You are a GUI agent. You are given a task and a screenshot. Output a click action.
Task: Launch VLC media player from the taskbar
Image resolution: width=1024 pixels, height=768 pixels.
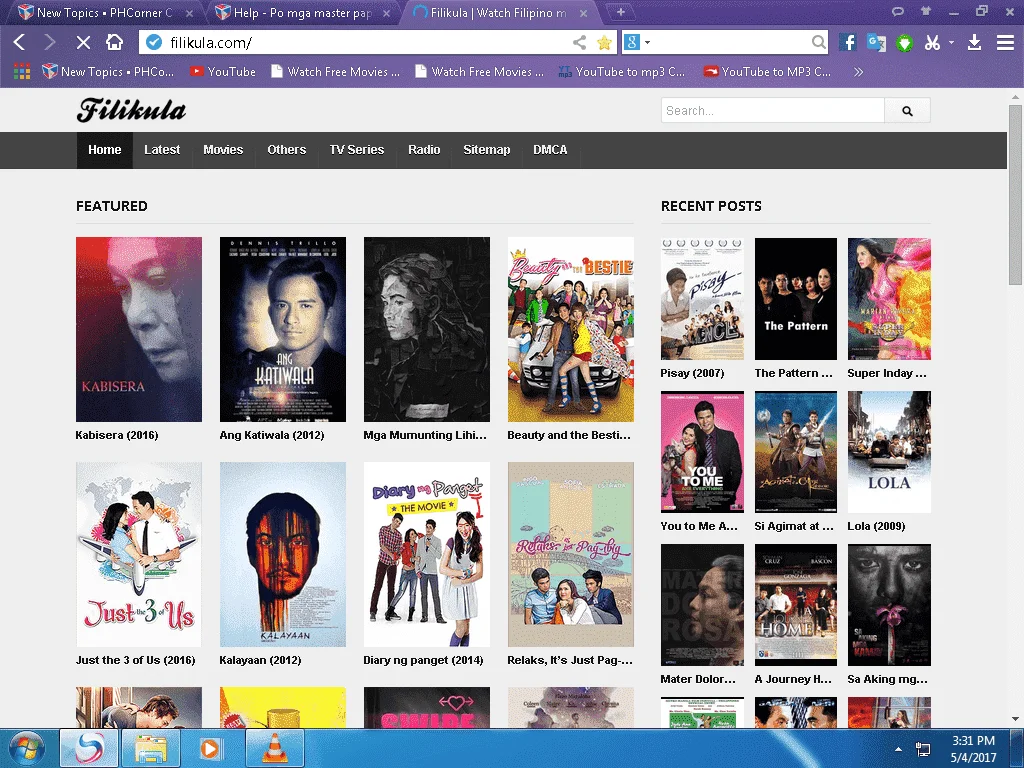coord(274,748)
